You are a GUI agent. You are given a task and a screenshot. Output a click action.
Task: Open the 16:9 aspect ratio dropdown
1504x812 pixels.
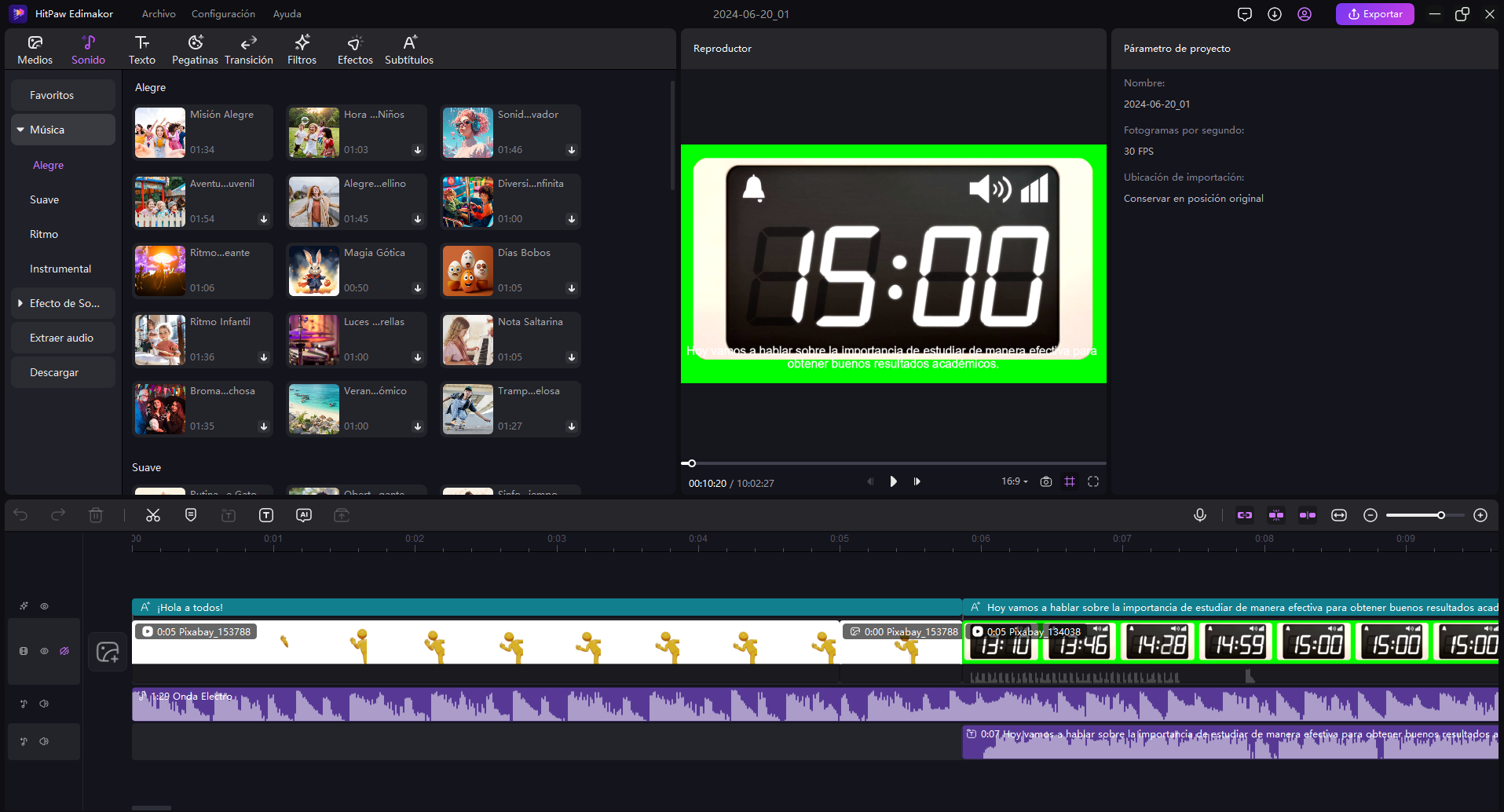[x=1013, y=481]
